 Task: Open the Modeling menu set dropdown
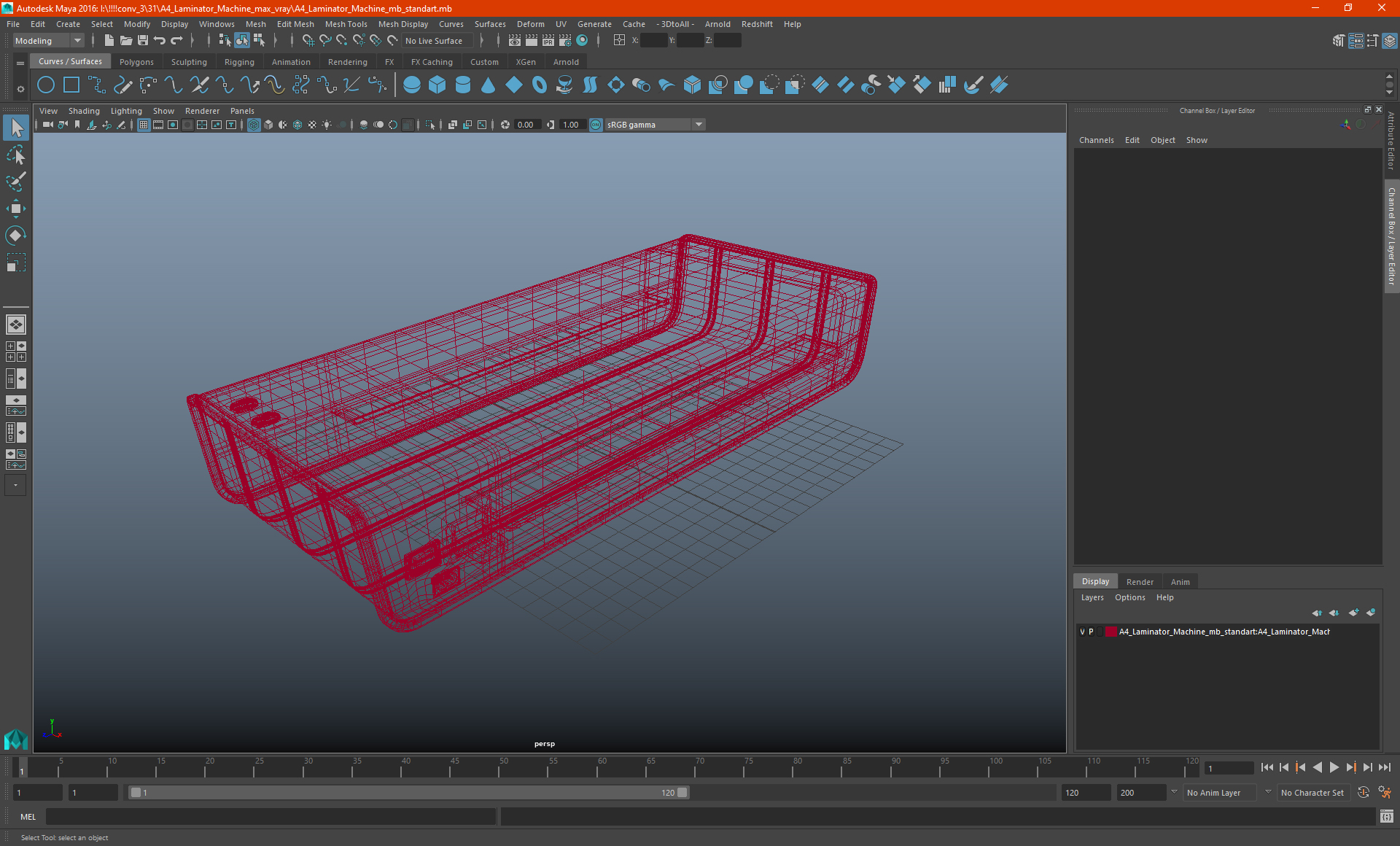point(48,41)
